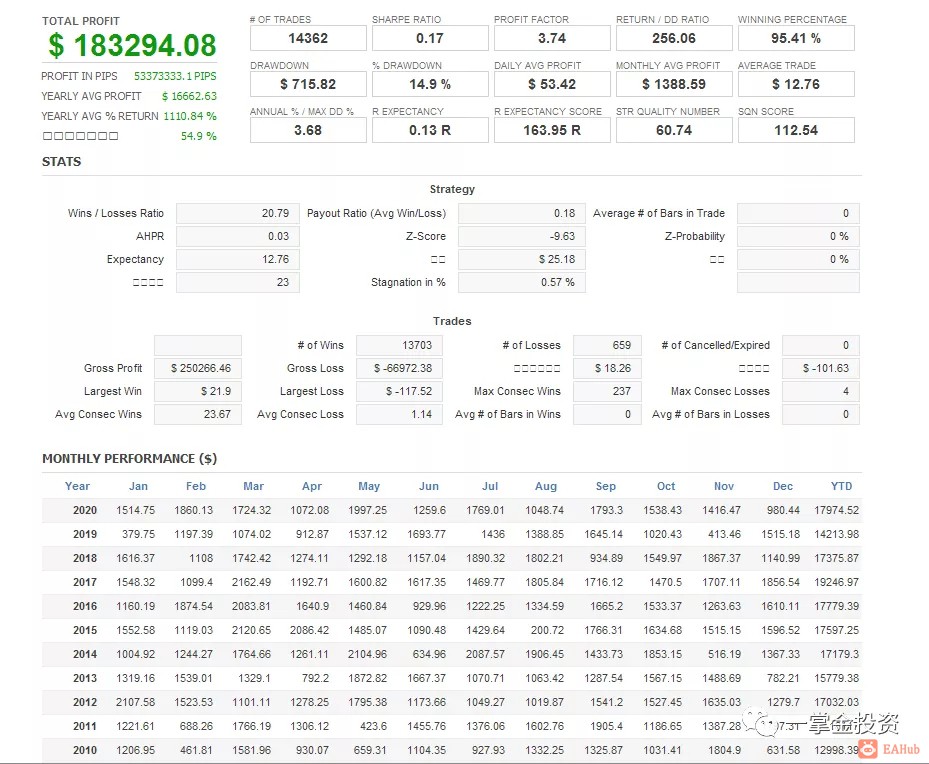
Task: Select the Payout Ratio field 0.18
Action: click(522, 213)
